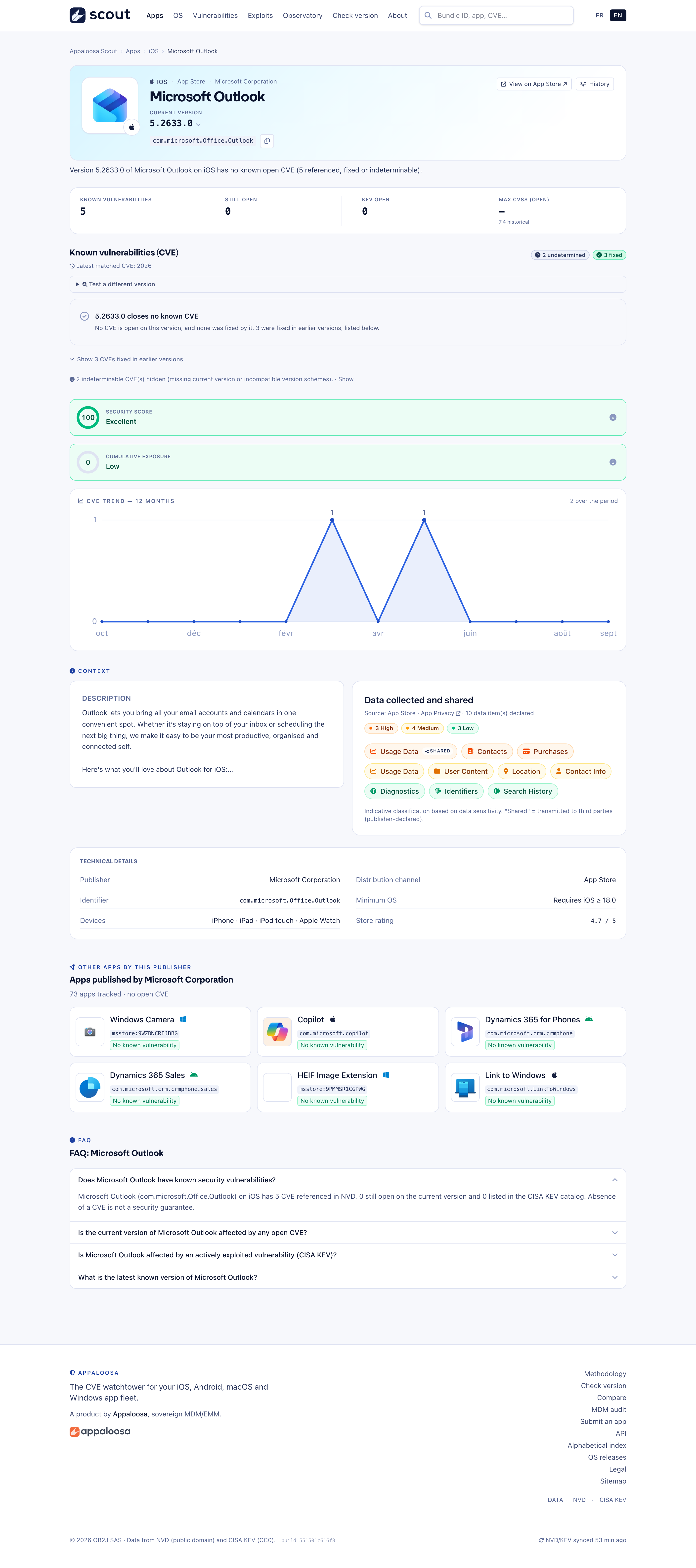This screenshot has width=696, height=1568.
Task: Open the HEIF Image Extension app title
Action: click(337, 1075)
